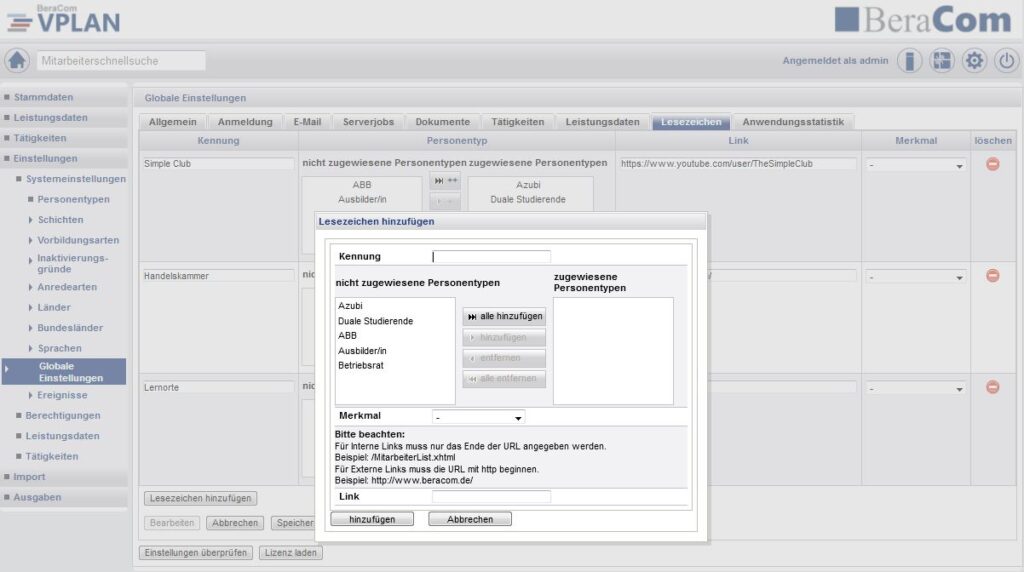The image size is (1024, 572).
Task: Click 'alle hinzufügen' in the dialog
Action: (504, 317)
